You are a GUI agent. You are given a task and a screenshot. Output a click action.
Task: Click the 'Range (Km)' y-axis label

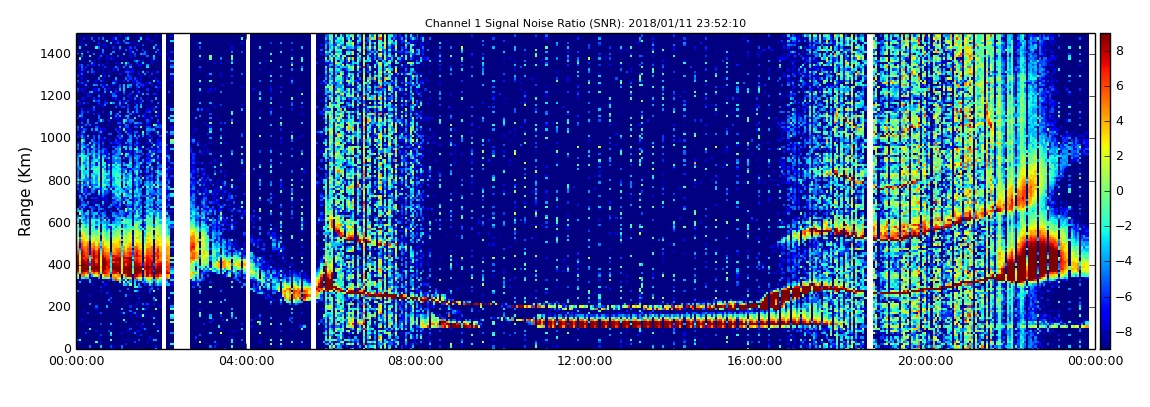tap(25, 191)
